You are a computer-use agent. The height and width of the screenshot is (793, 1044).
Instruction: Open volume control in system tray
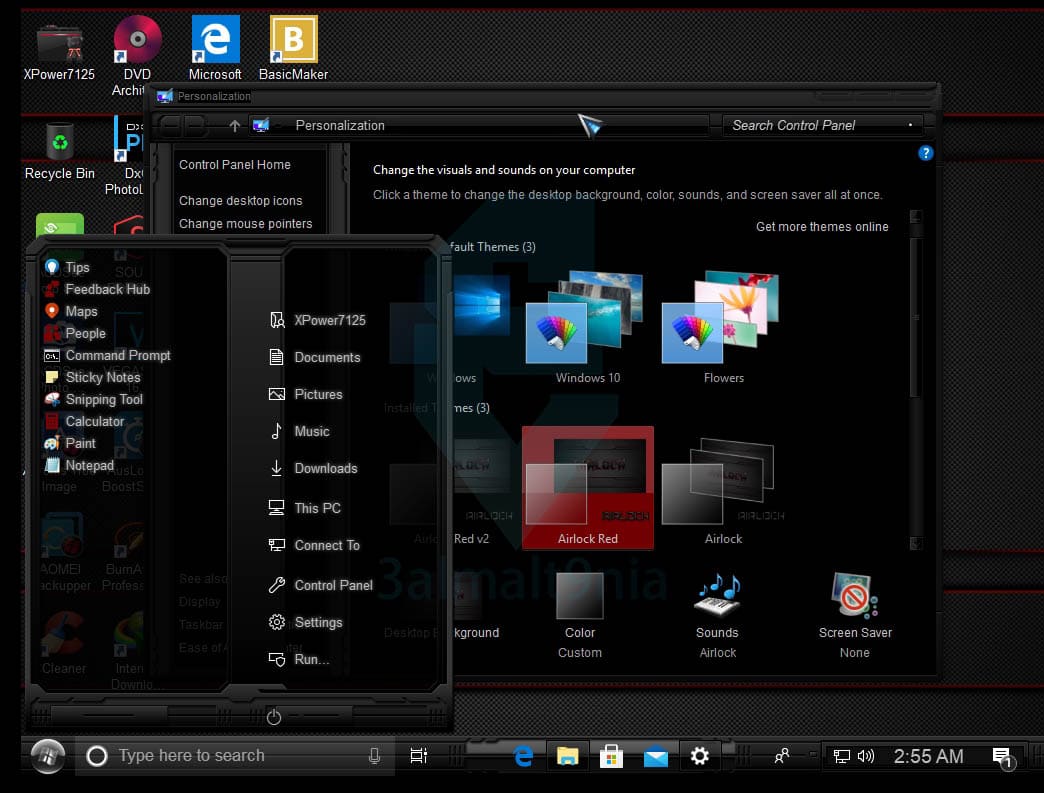pos(866,756)
